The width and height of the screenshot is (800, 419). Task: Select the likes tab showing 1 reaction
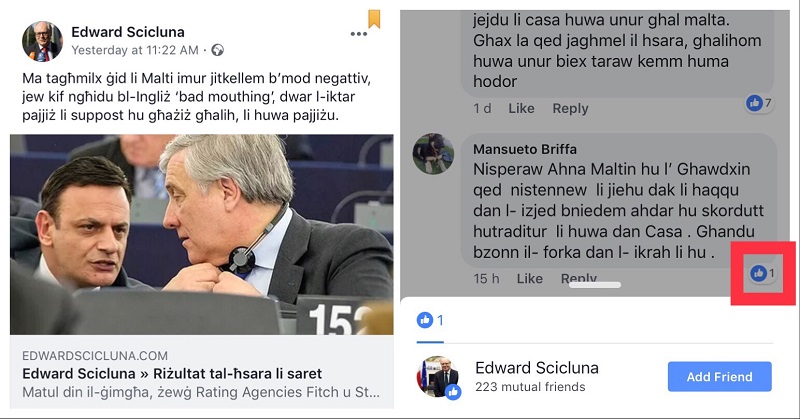pos(430,321)
